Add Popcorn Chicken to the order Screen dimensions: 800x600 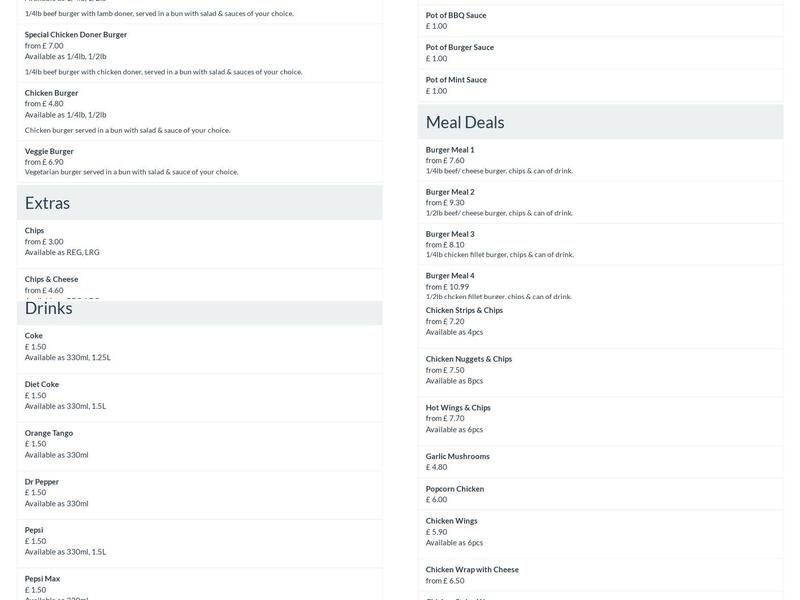pyautogui.click(x=455, y=489)
